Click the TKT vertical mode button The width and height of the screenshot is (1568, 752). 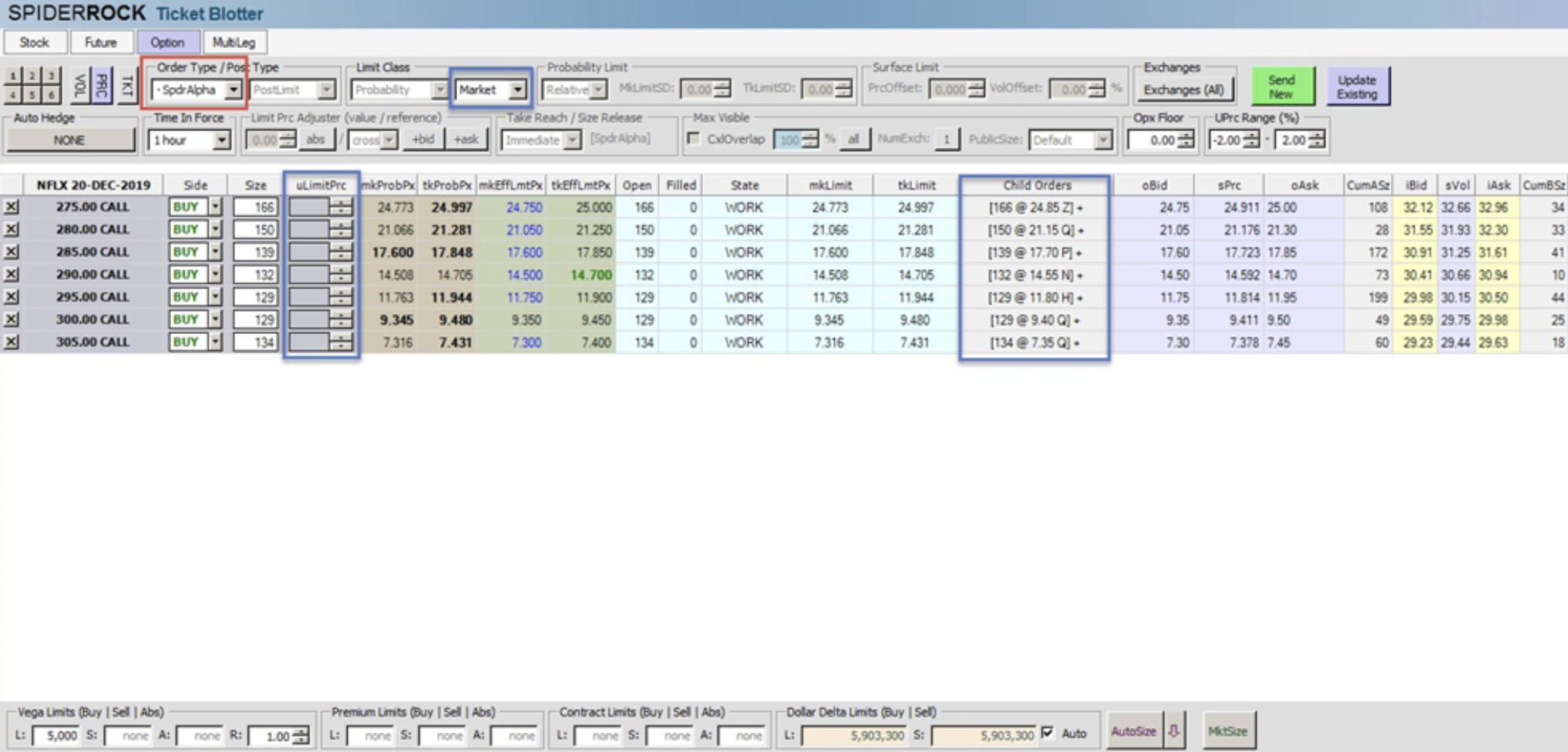point(127,86)
